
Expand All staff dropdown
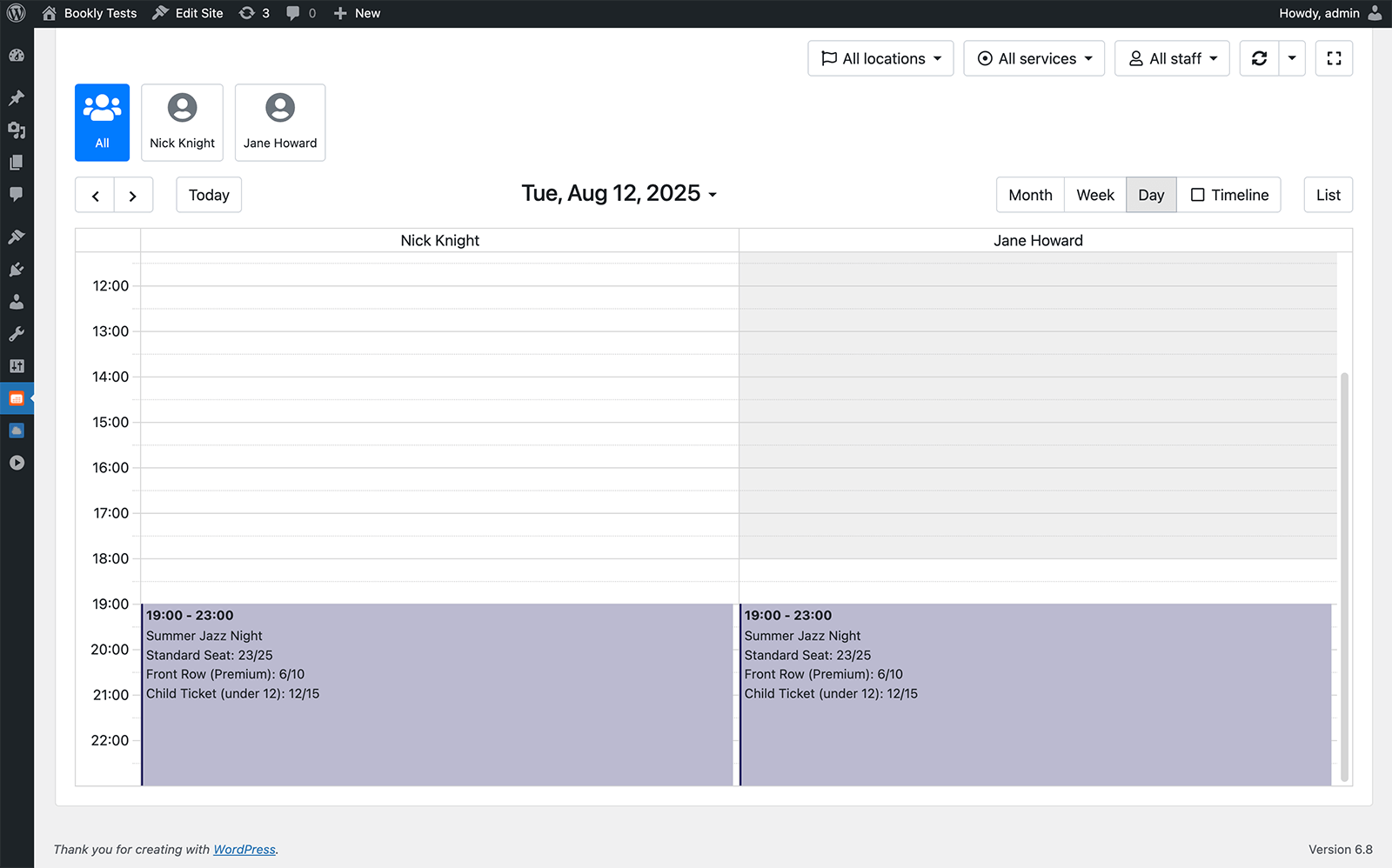[x=1172, y=58]
